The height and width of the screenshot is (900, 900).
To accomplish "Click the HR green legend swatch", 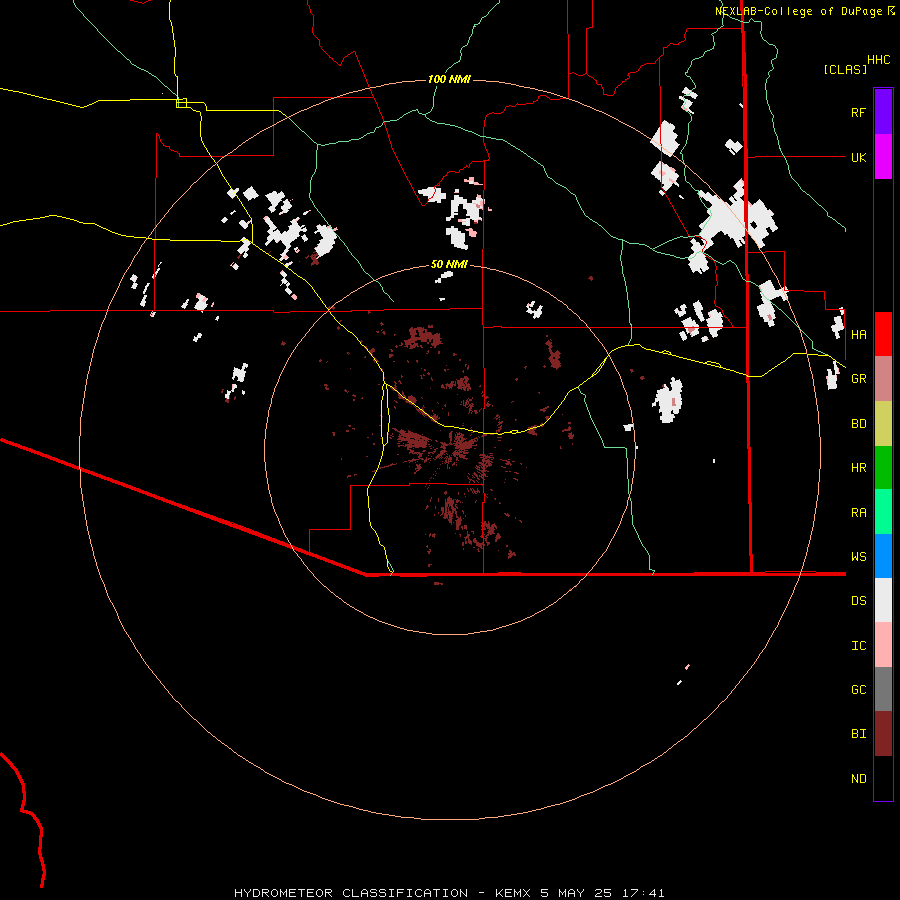I will (x=883, y=468).
